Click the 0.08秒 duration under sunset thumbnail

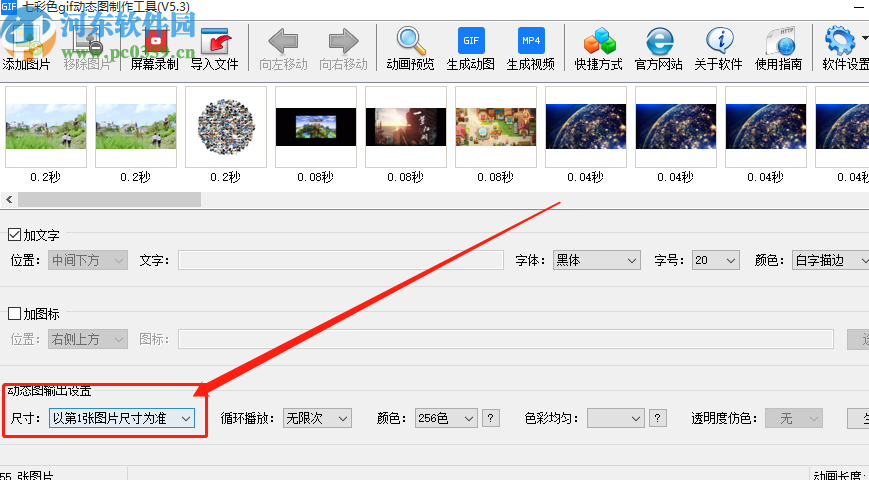[406, 177]
